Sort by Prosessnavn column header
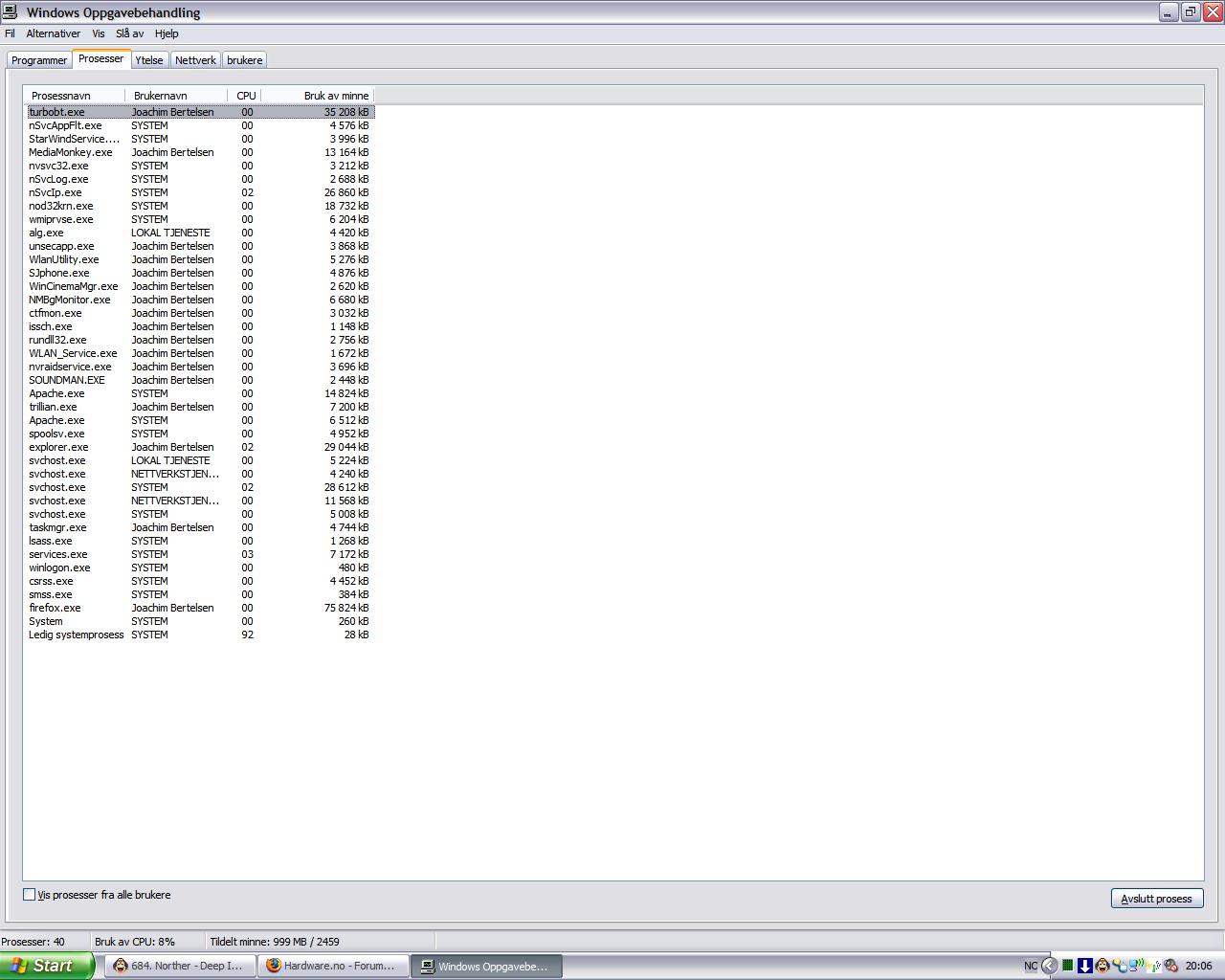 pos(75,96)
